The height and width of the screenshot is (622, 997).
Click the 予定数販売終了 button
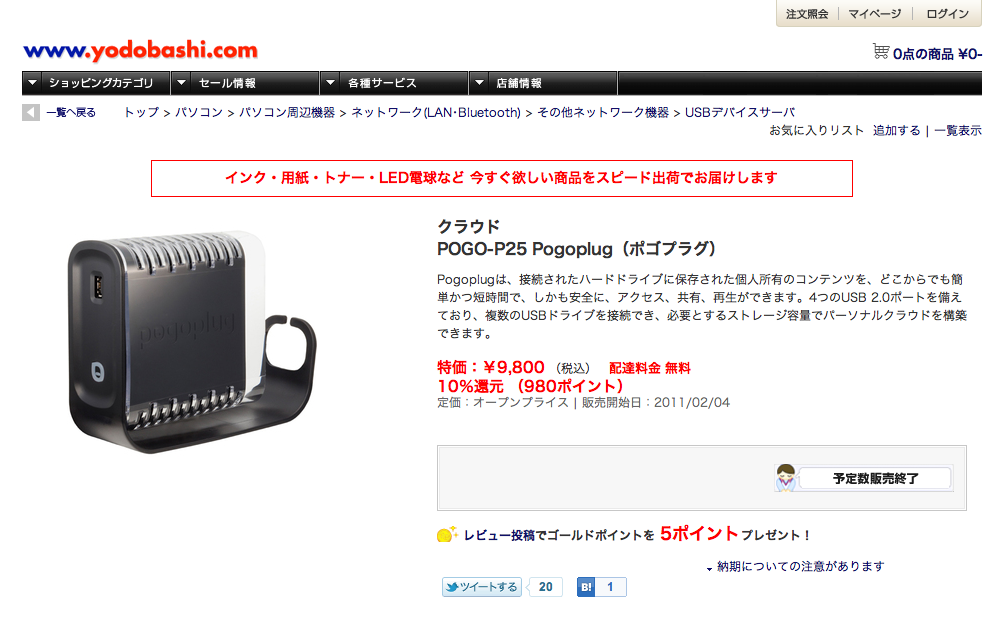[876, 478]
